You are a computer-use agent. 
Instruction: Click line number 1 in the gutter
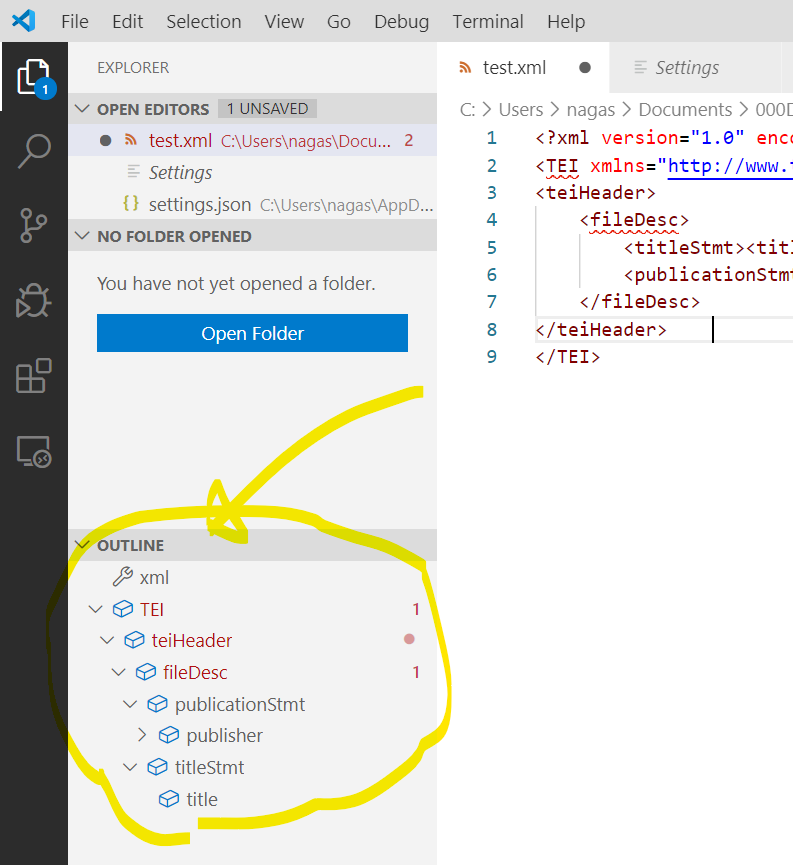coord(492,137)
